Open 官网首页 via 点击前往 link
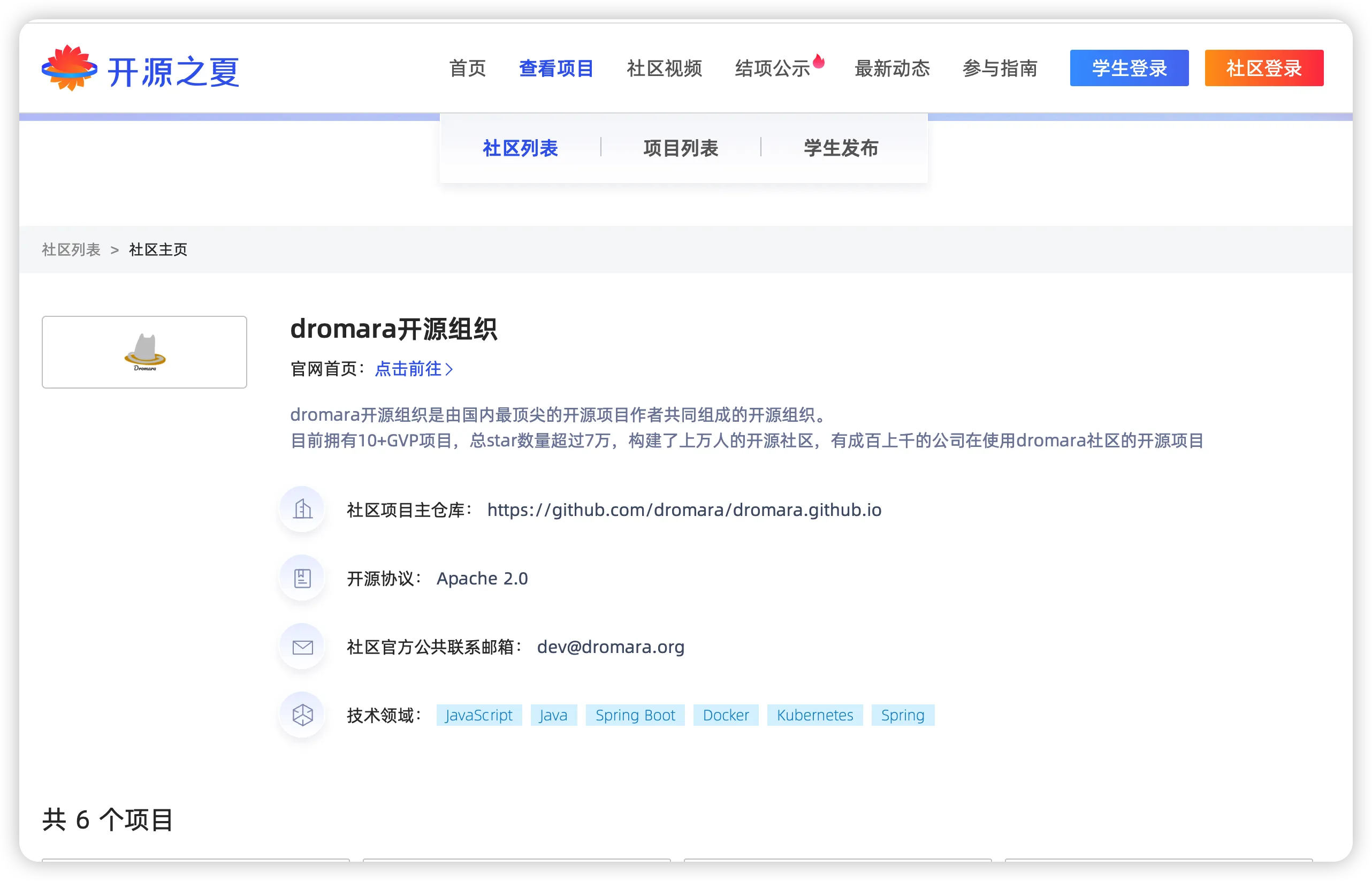This screenshot has height=881, width=1372. pyautogui.click(x=414, y=369)
